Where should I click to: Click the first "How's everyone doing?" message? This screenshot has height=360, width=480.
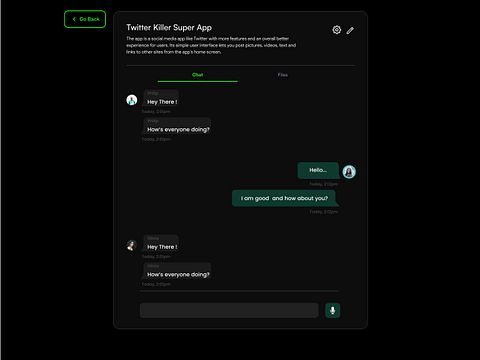(x=178, y=126)
